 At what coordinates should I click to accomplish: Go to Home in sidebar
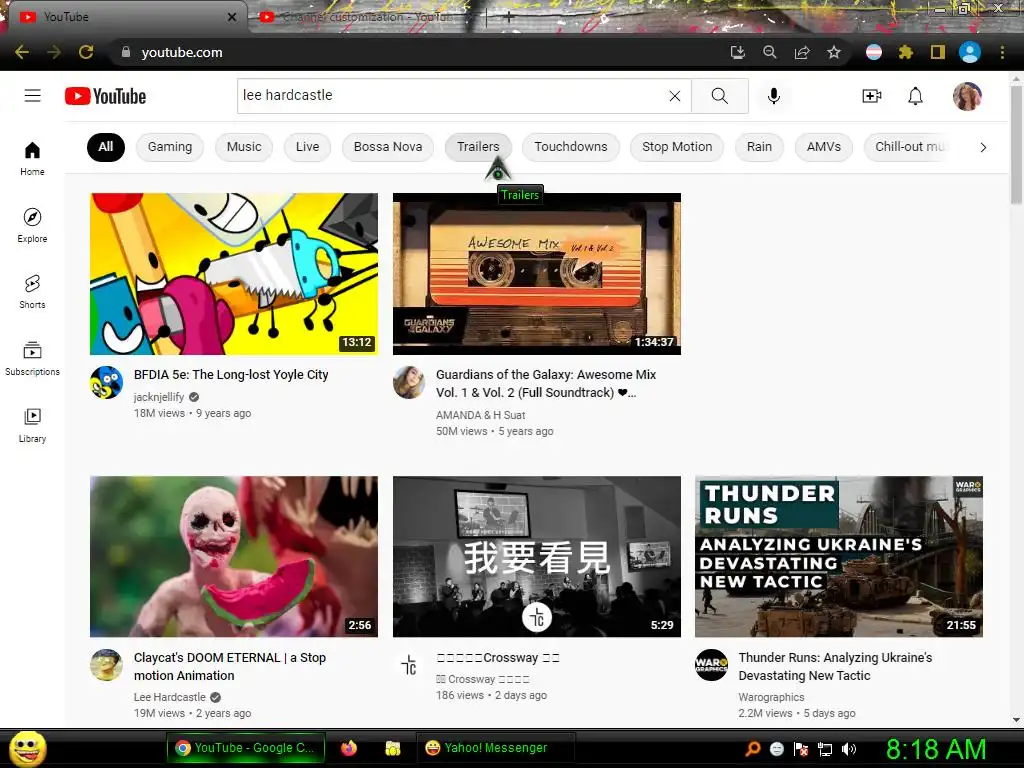[32, 159]
